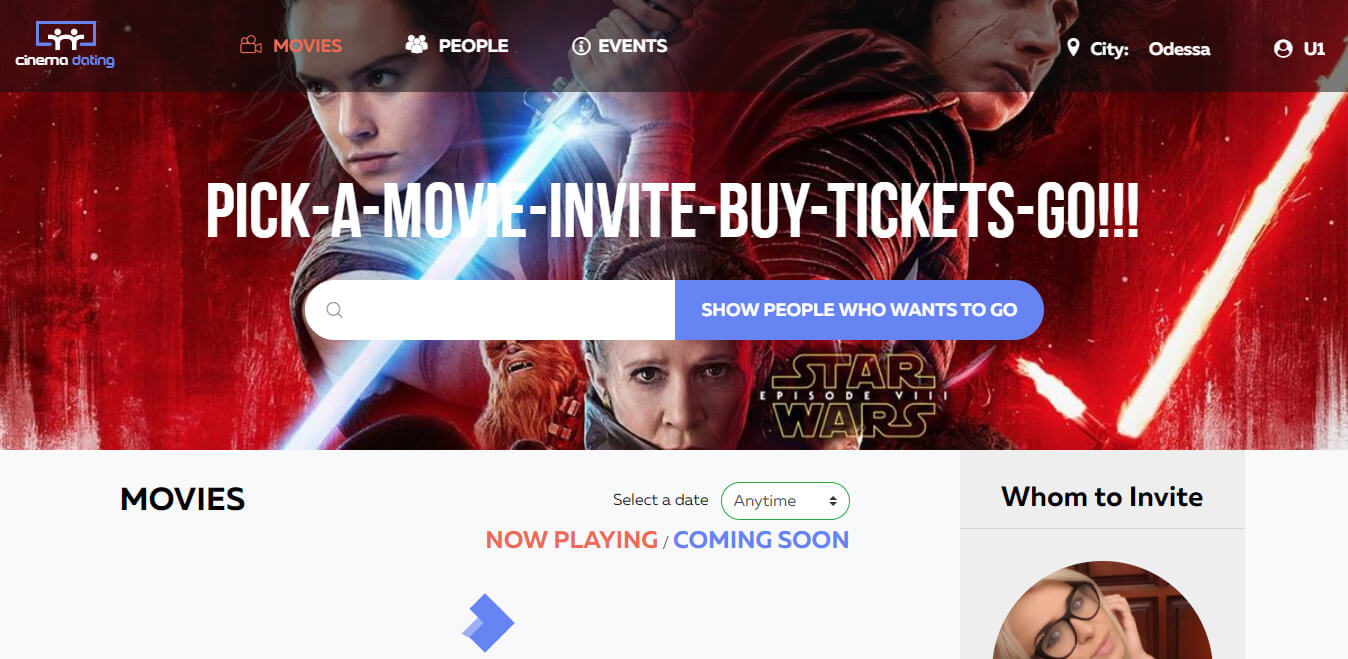Click Show People Who Wants To Go
1348x659 pixels.
859,310
